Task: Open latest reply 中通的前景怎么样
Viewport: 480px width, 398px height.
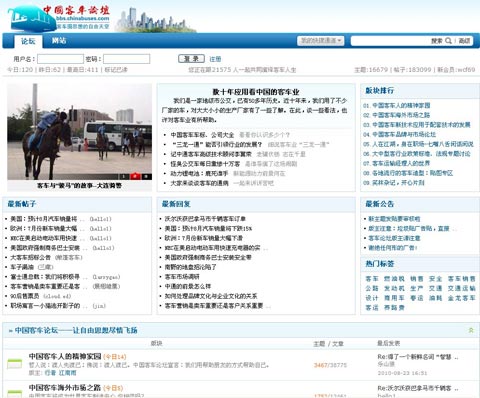Action: pos(188,287)
